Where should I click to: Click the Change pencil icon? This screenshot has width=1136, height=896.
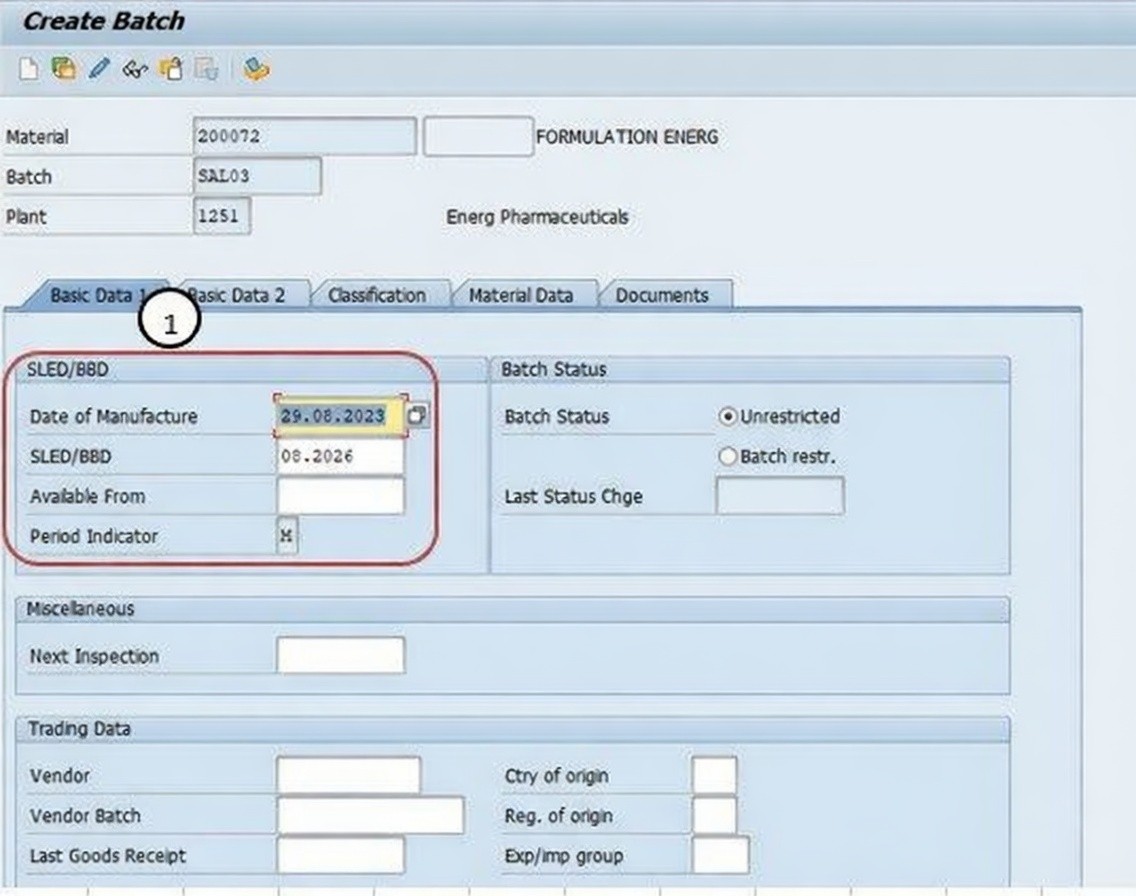click(98, 69)
